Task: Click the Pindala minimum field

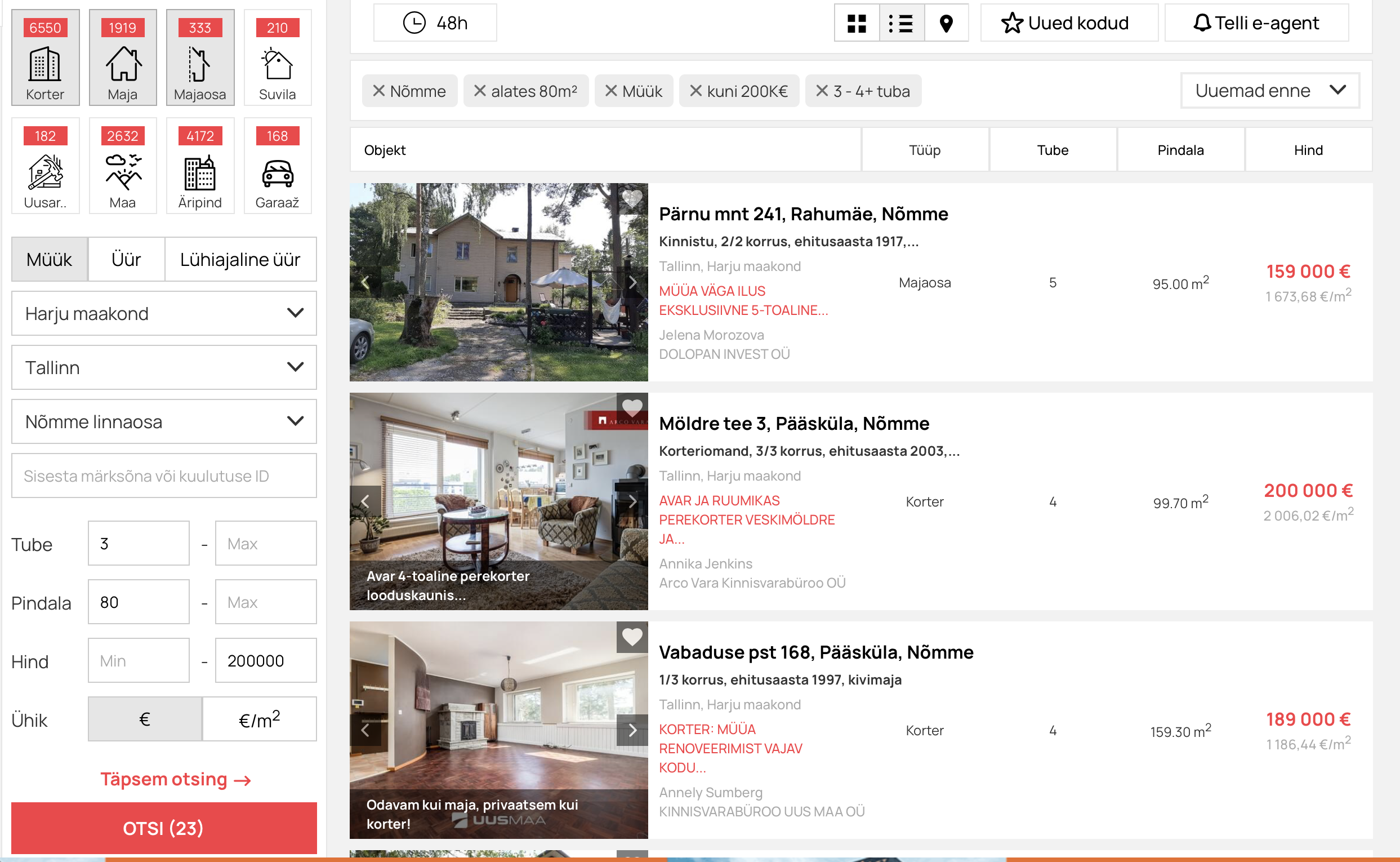Action: 139,602
